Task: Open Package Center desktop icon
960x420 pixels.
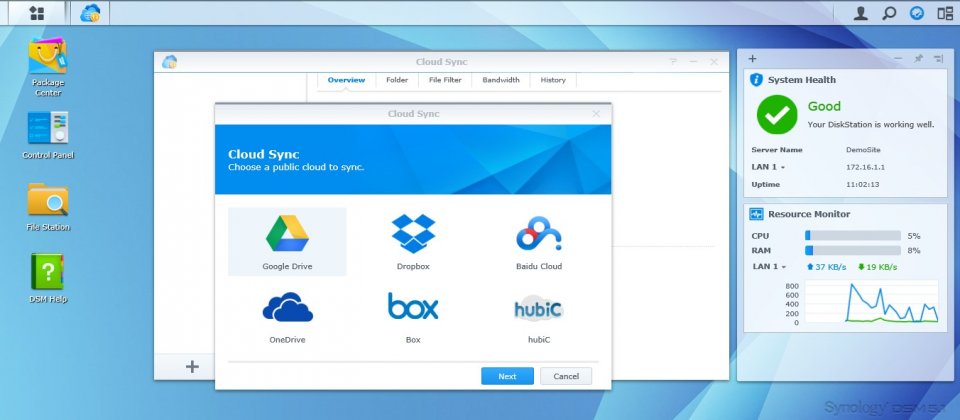Action: pyautogui.click(x=48, y=67)
